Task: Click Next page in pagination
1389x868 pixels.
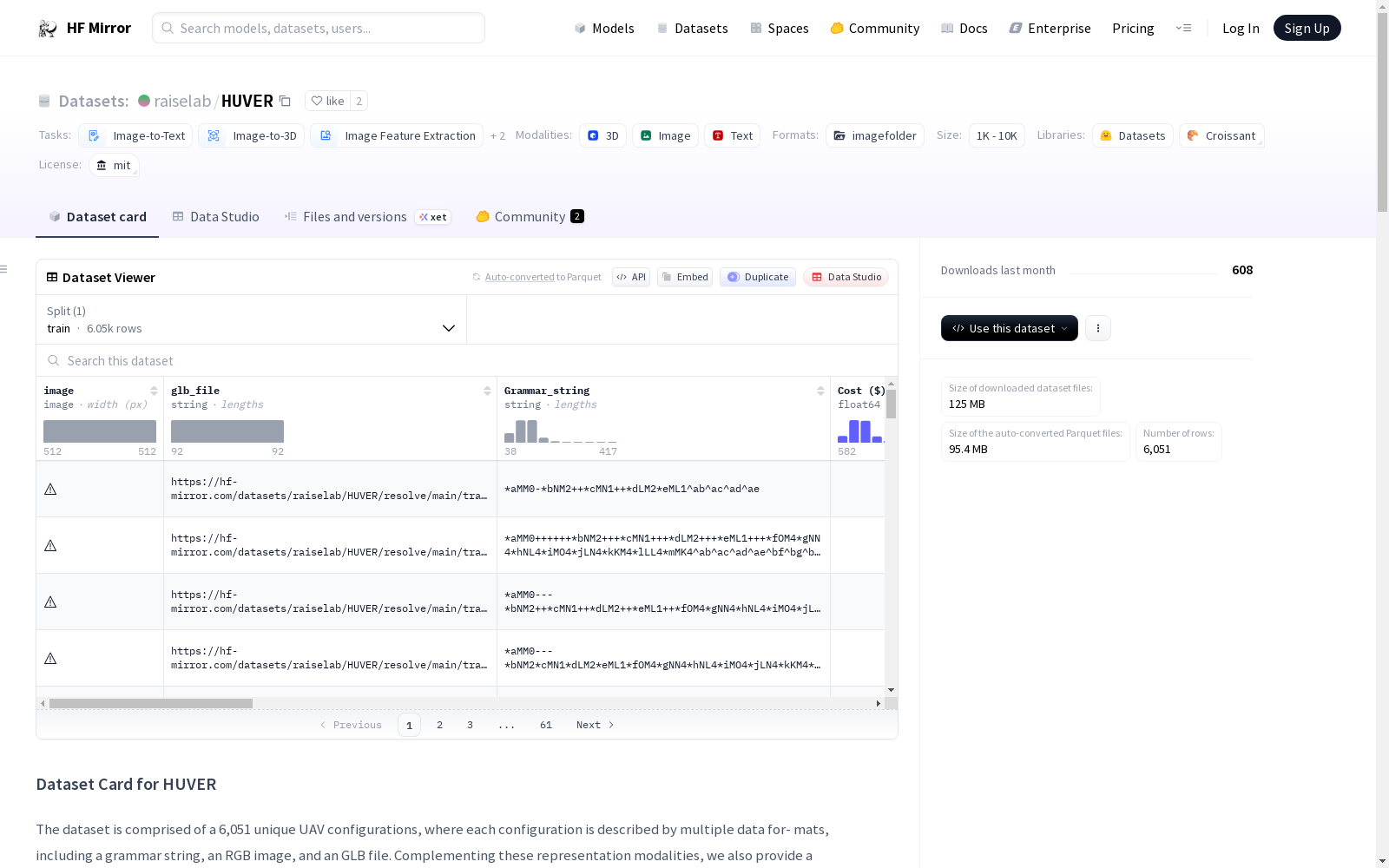Action: click(596, 725)
